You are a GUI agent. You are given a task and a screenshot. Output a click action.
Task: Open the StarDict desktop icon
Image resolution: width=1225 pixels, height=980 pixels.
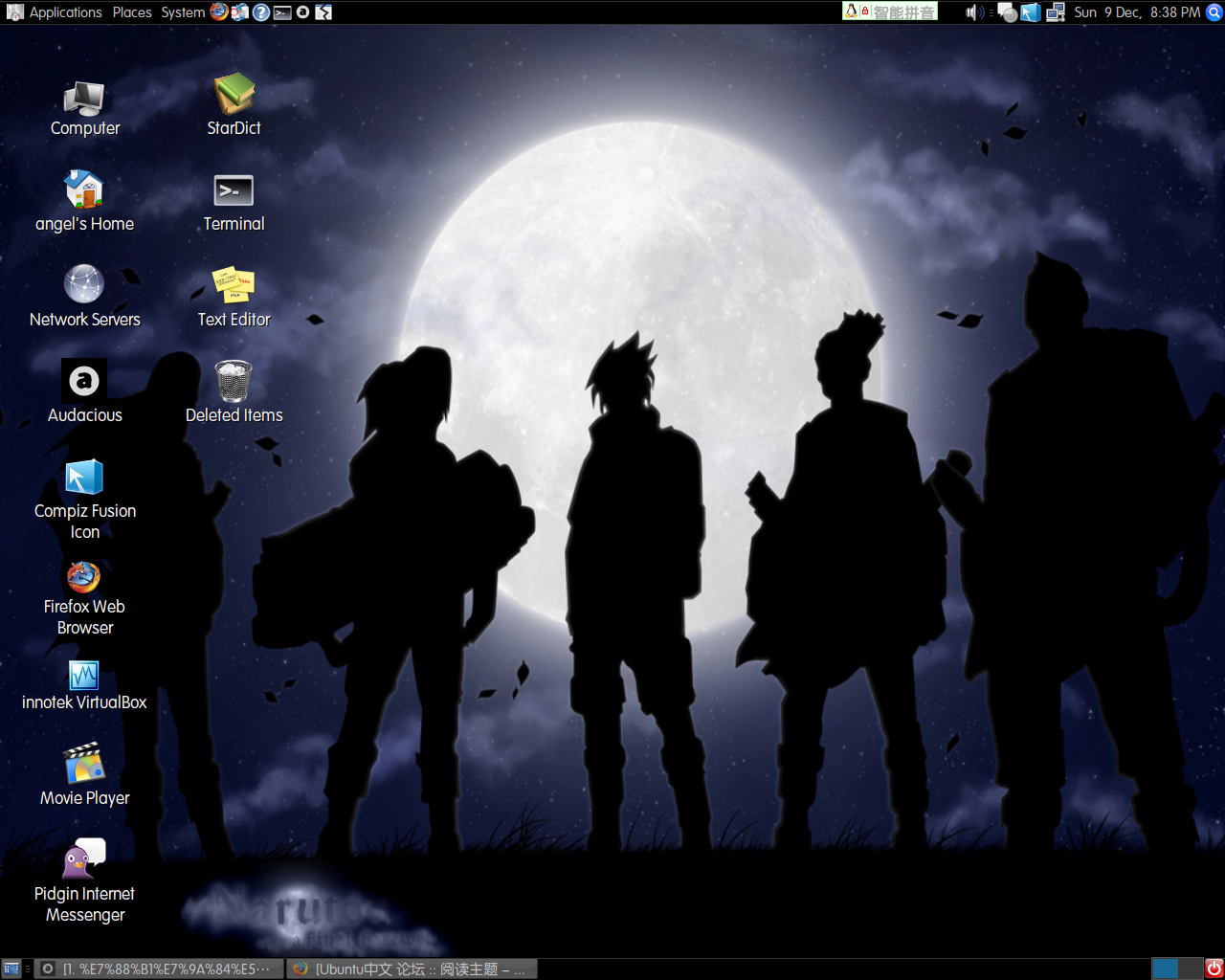[x=234, y=105]
